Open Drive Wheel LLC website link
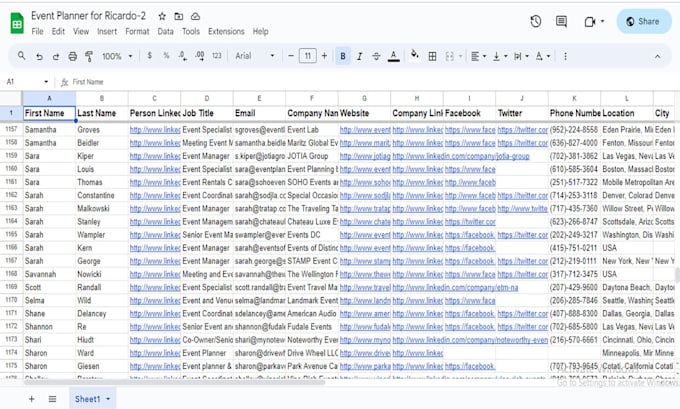 pyautogui.click(x=365, y=353)
